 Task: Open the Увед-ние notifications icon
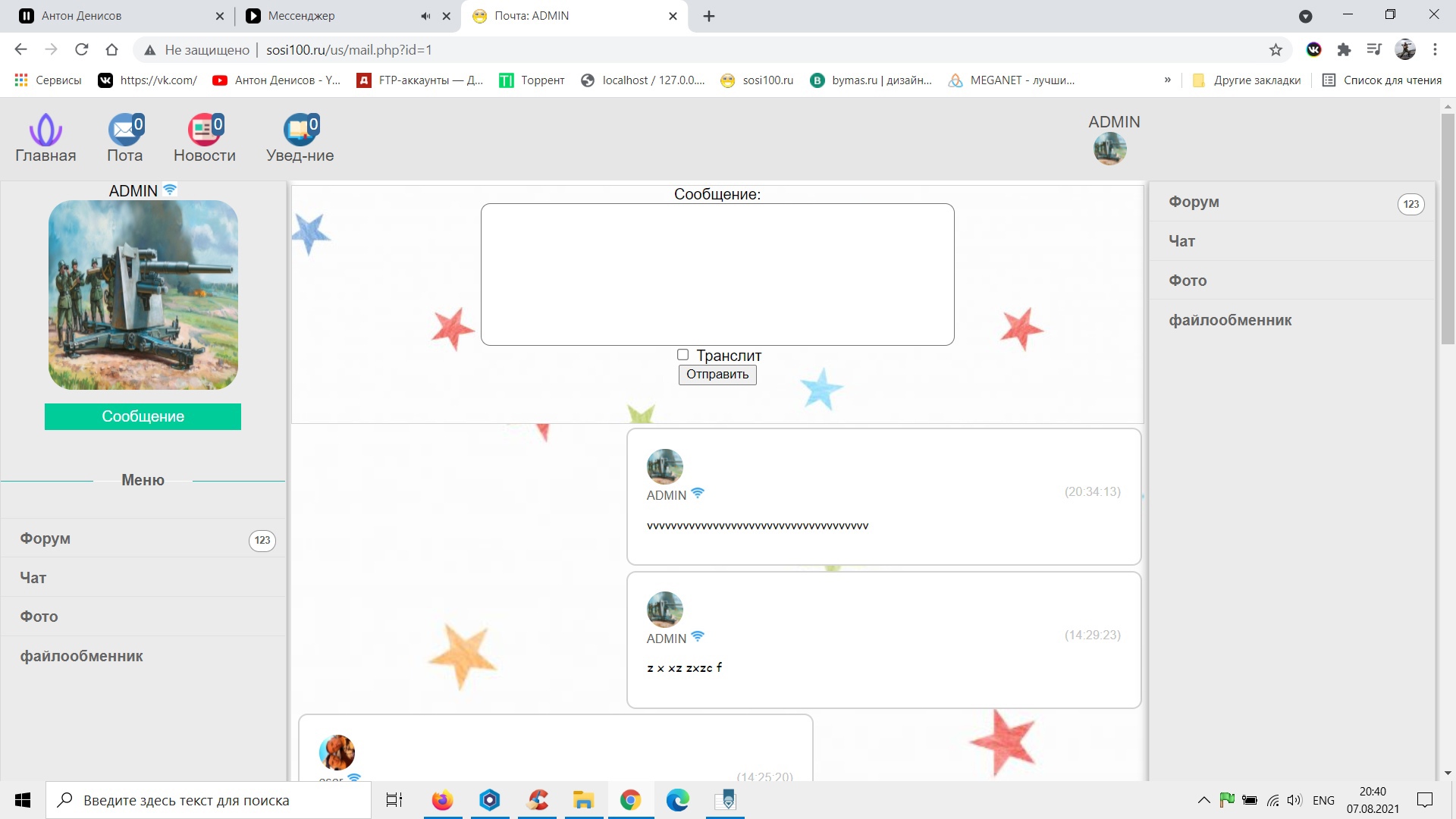(x=300, y=130)
